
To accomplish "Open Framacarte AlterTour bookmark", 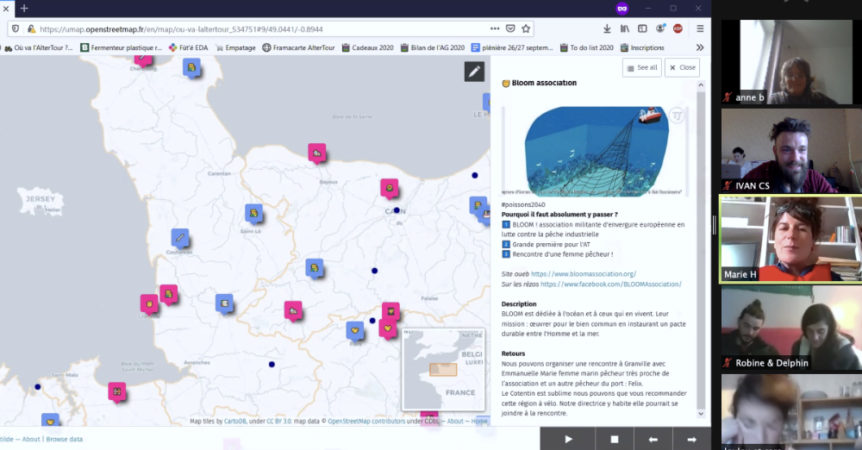I will (299, 48).
